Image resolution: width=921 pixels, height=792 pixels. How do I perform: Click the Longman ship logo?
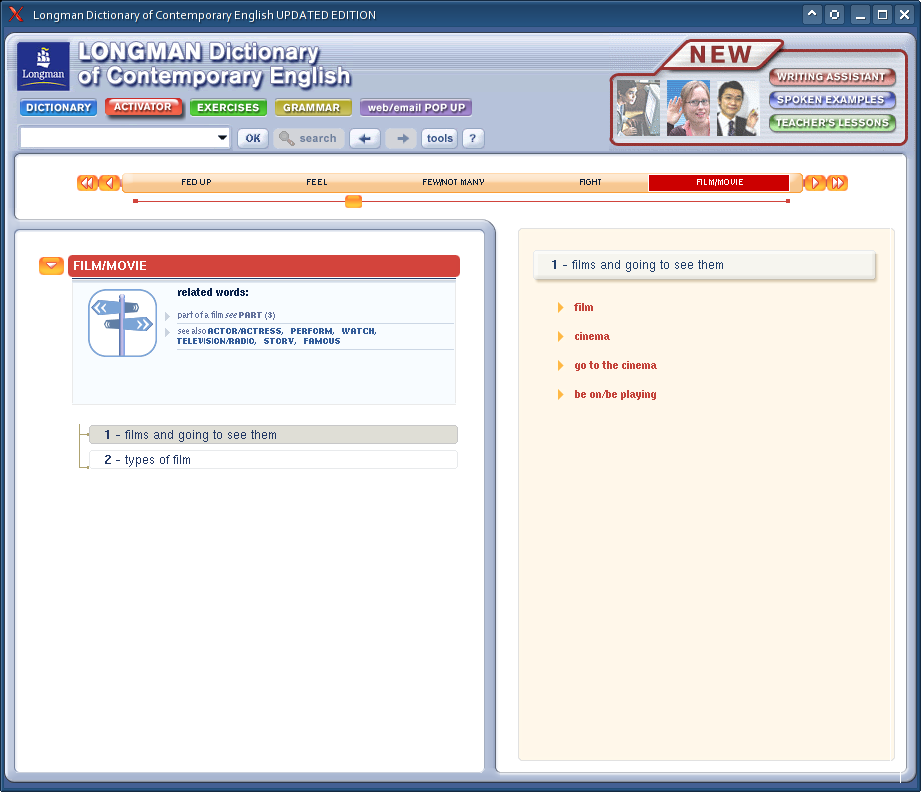43,66
